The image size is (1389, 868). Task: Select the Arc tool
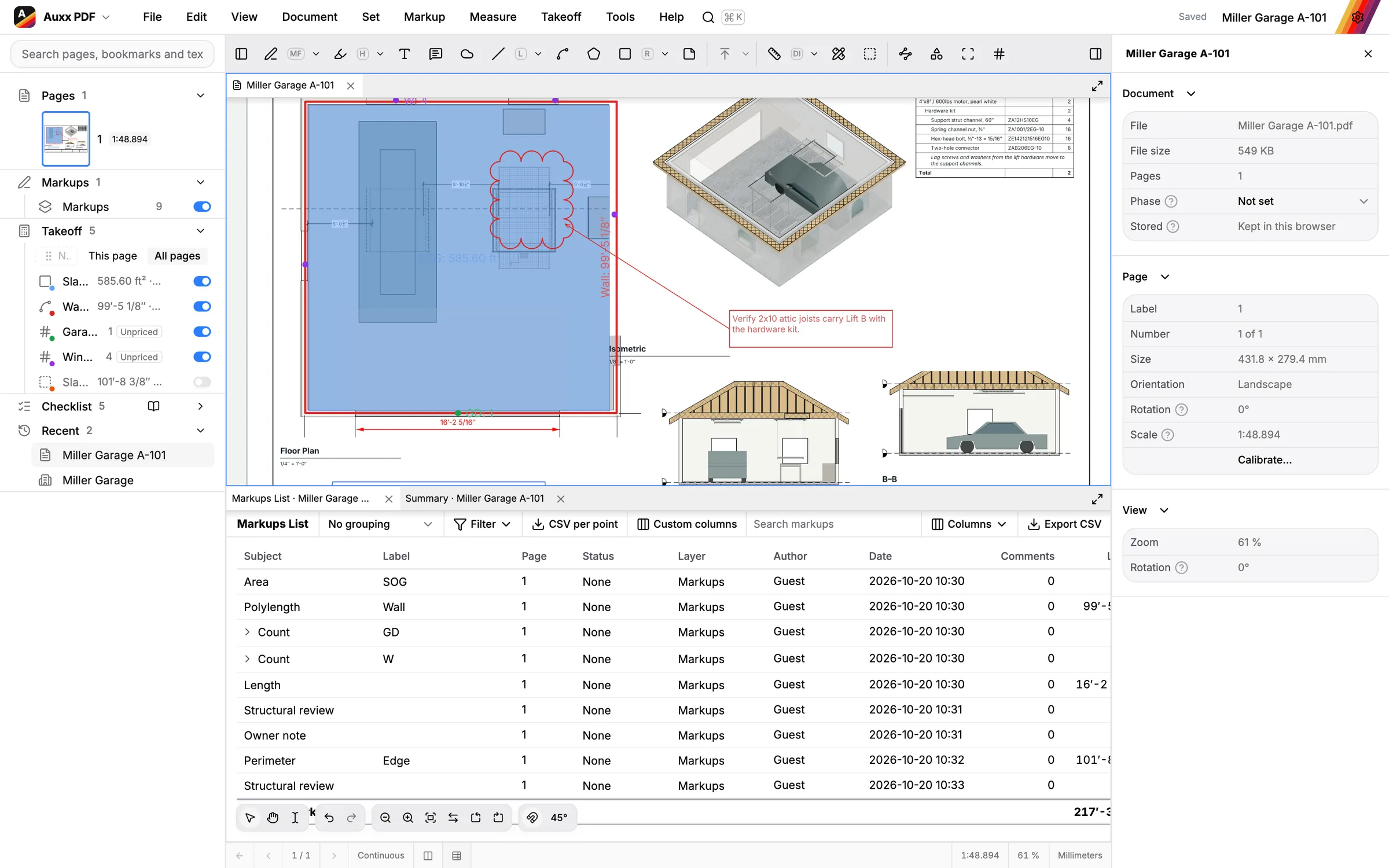point(563,54)
